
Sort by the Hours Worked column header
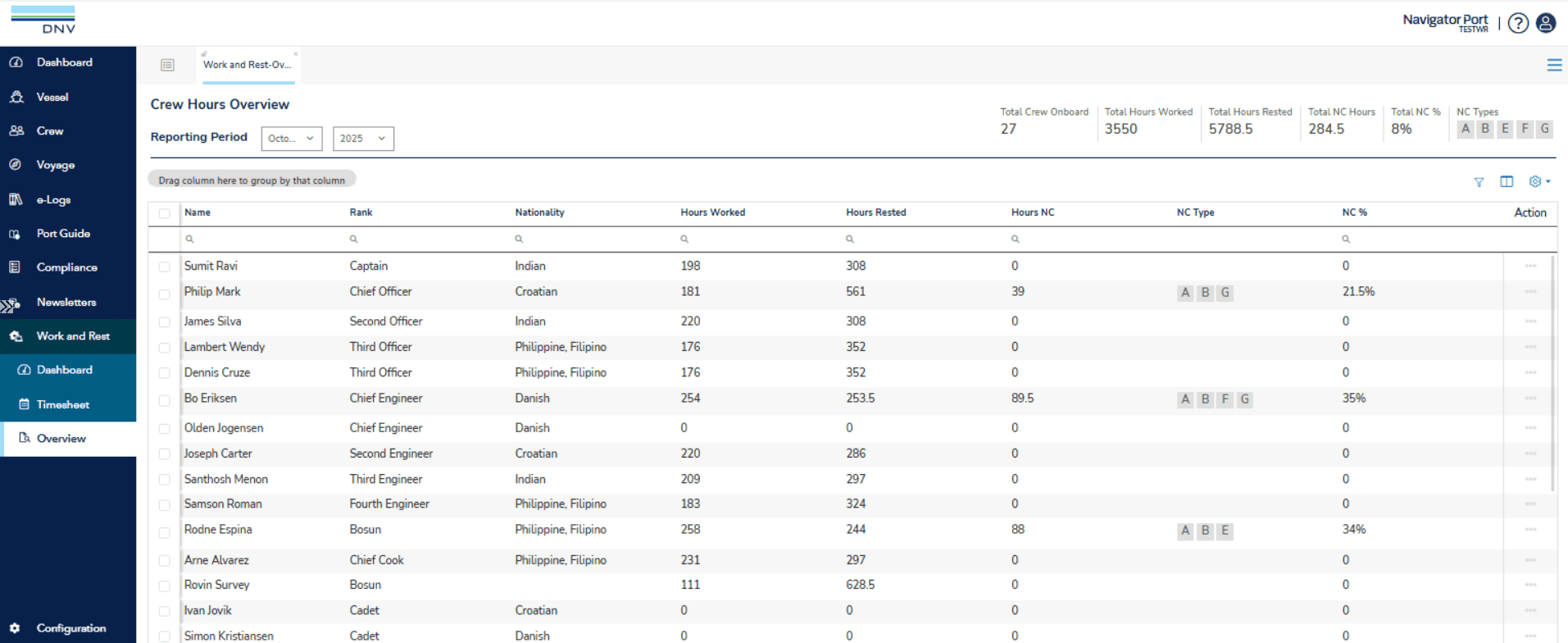tap(712, 212)
